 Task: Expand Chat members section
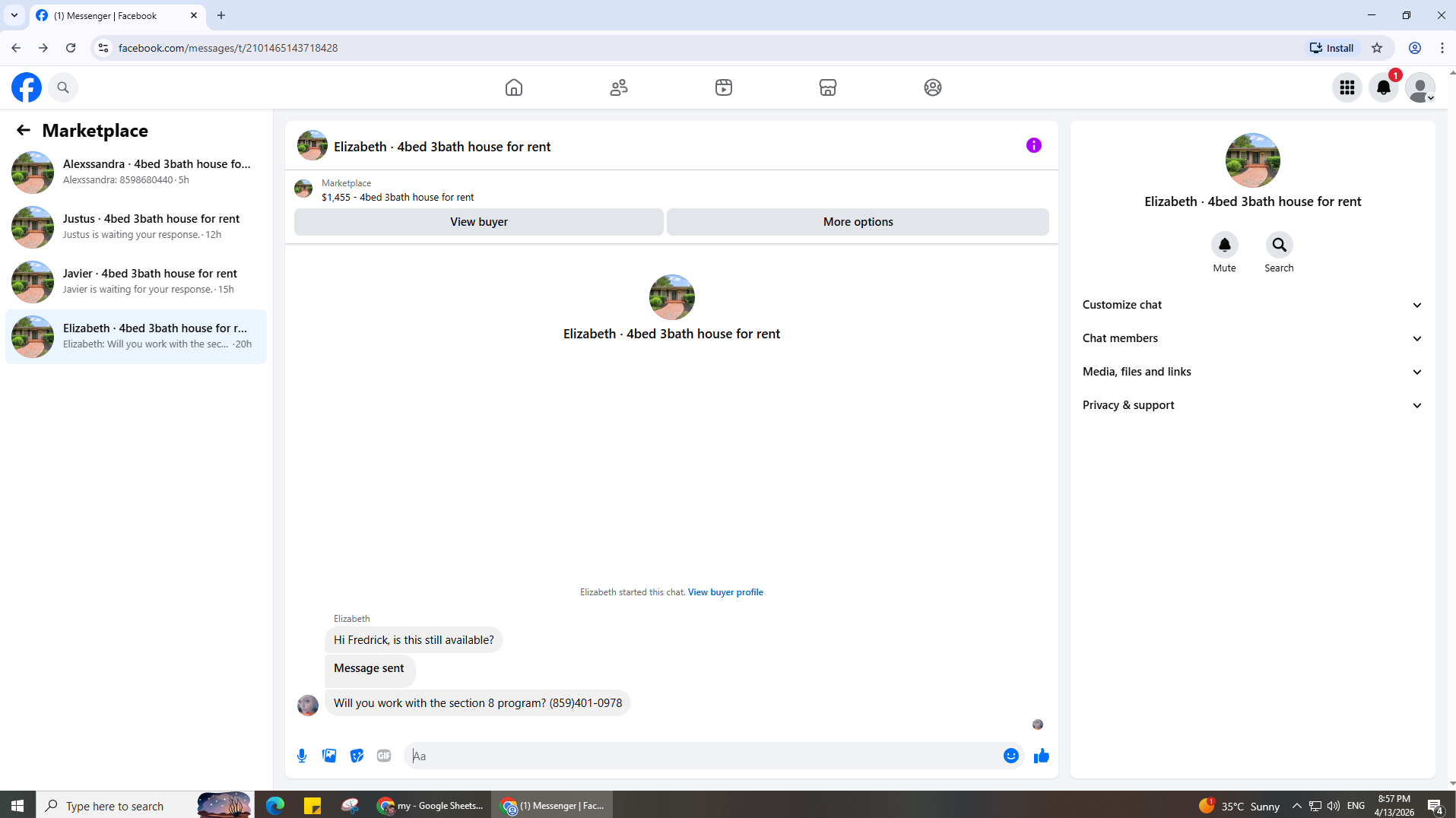pos(1253,338)
